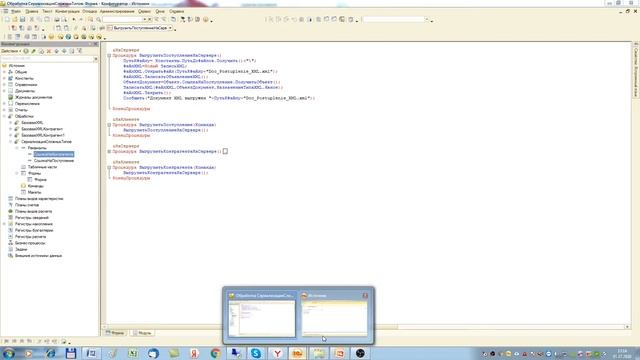Screen dimensions: 640x360
Task: Switch to the Модуль tab
Action: tap(142, 333)
